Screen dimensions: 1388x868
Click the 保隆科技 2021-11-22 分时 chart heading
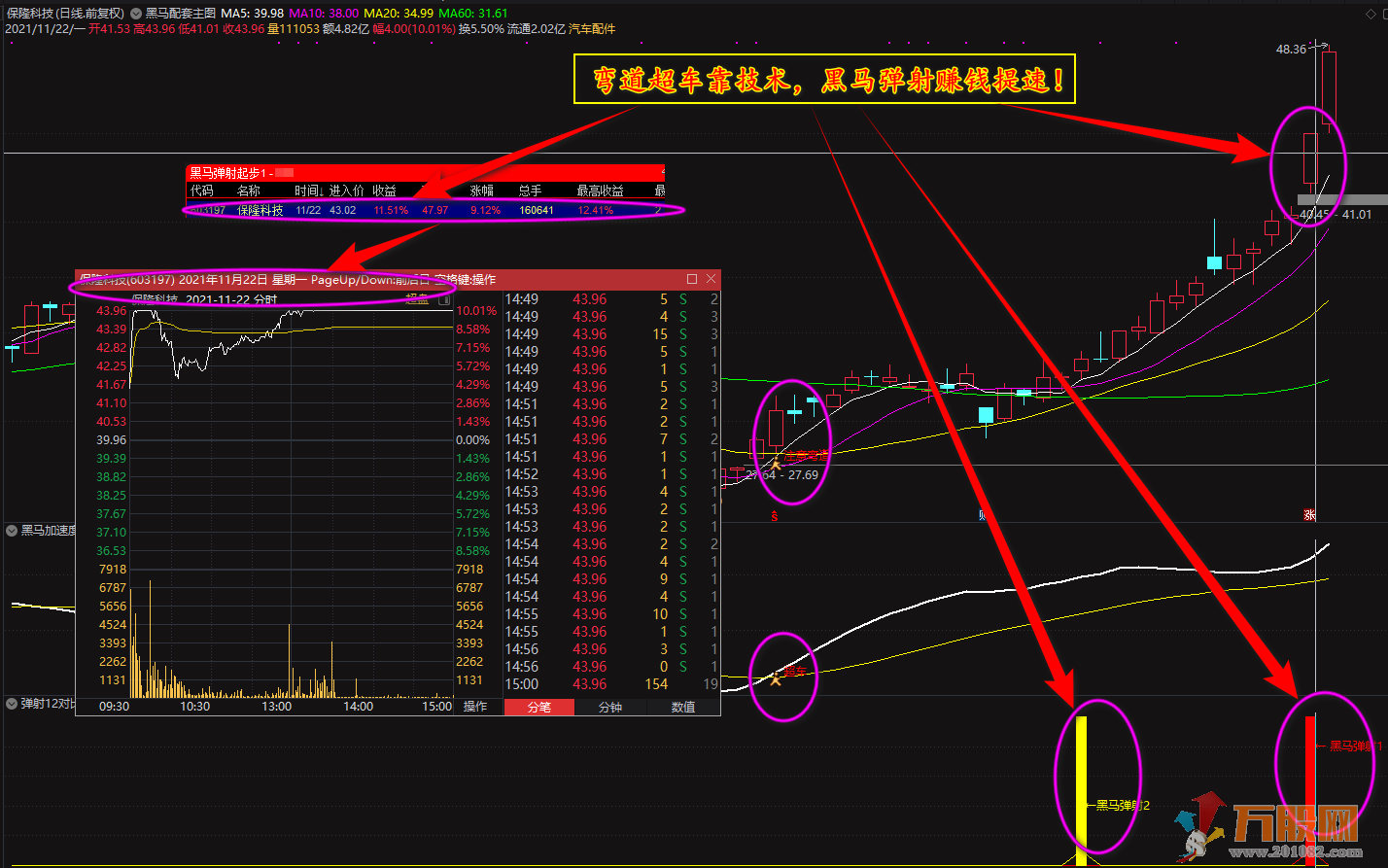(204, 299)
